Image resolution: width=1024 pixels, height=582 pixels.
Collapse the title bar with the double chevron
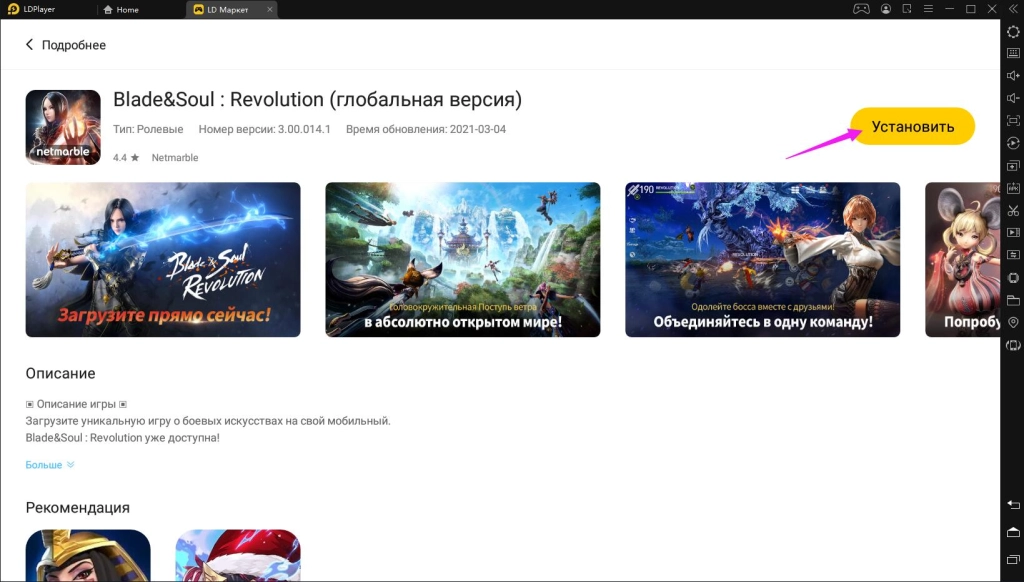tap(1013, 8)
